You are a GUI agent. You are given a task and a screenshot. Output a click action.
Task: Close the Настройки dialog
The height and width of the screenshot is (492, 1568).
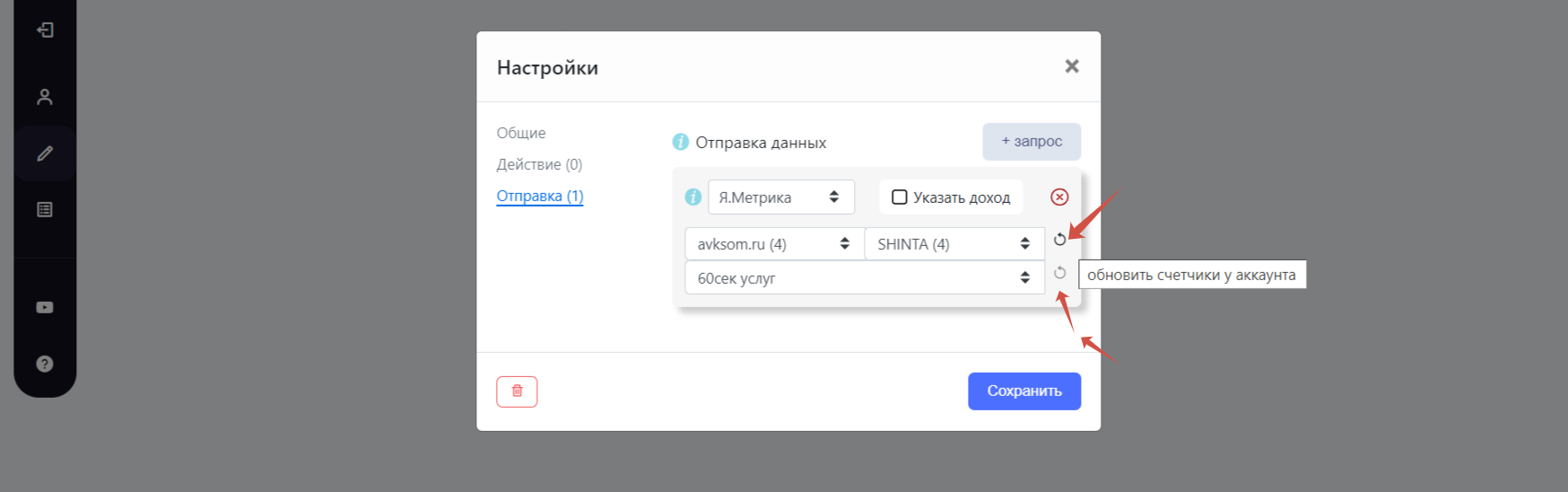[x=1072, y=66]
